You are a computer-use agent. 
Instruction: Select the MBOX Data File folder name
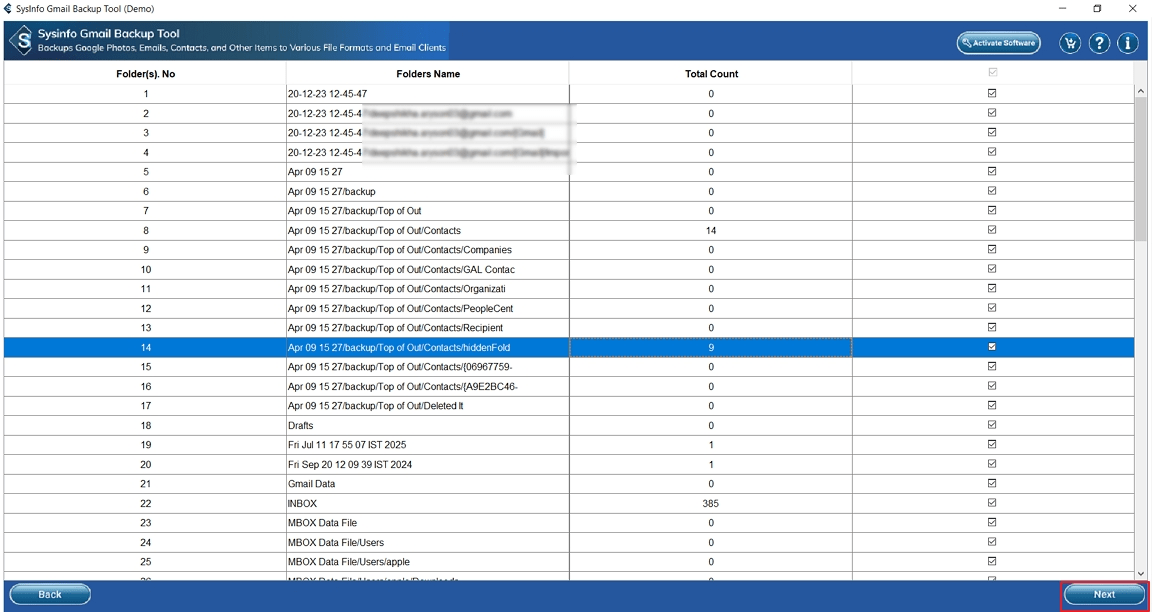[323, 523]
